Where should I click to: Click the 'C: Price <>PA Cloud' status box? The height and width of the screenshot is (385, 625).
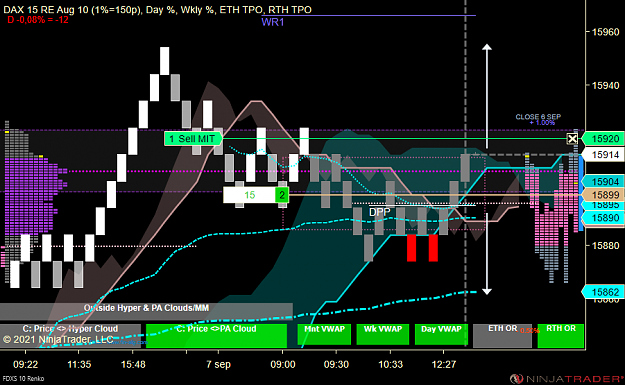(x=216, y=336)
